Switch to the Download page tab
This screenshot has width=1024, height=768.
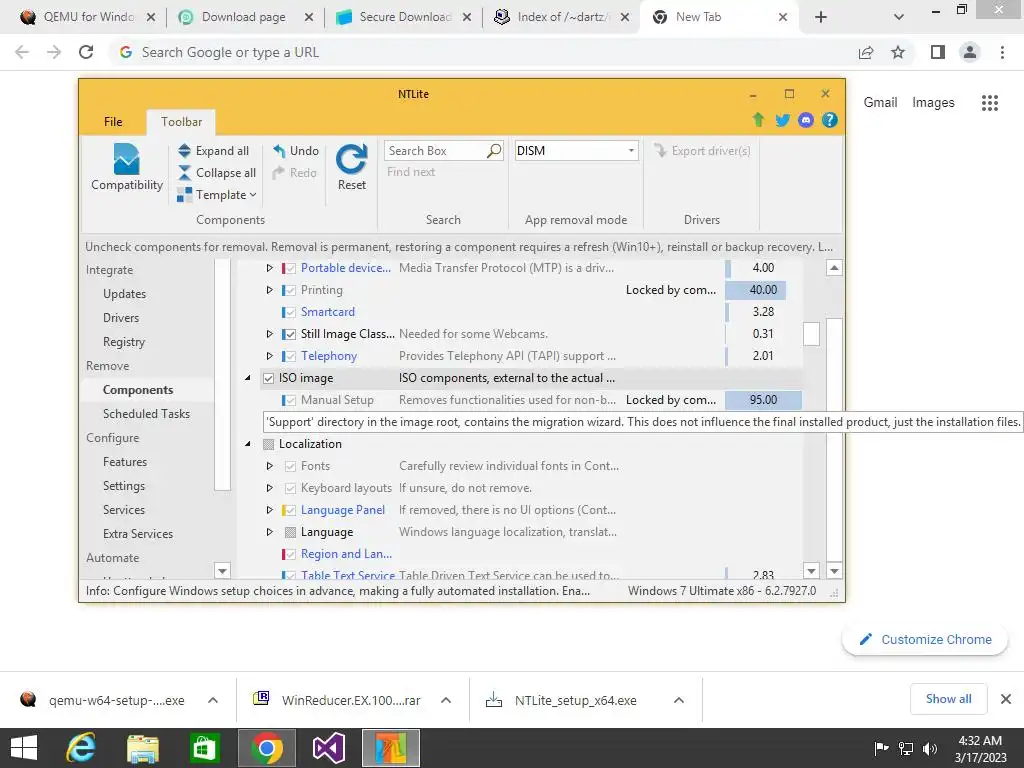click(245, 17)
